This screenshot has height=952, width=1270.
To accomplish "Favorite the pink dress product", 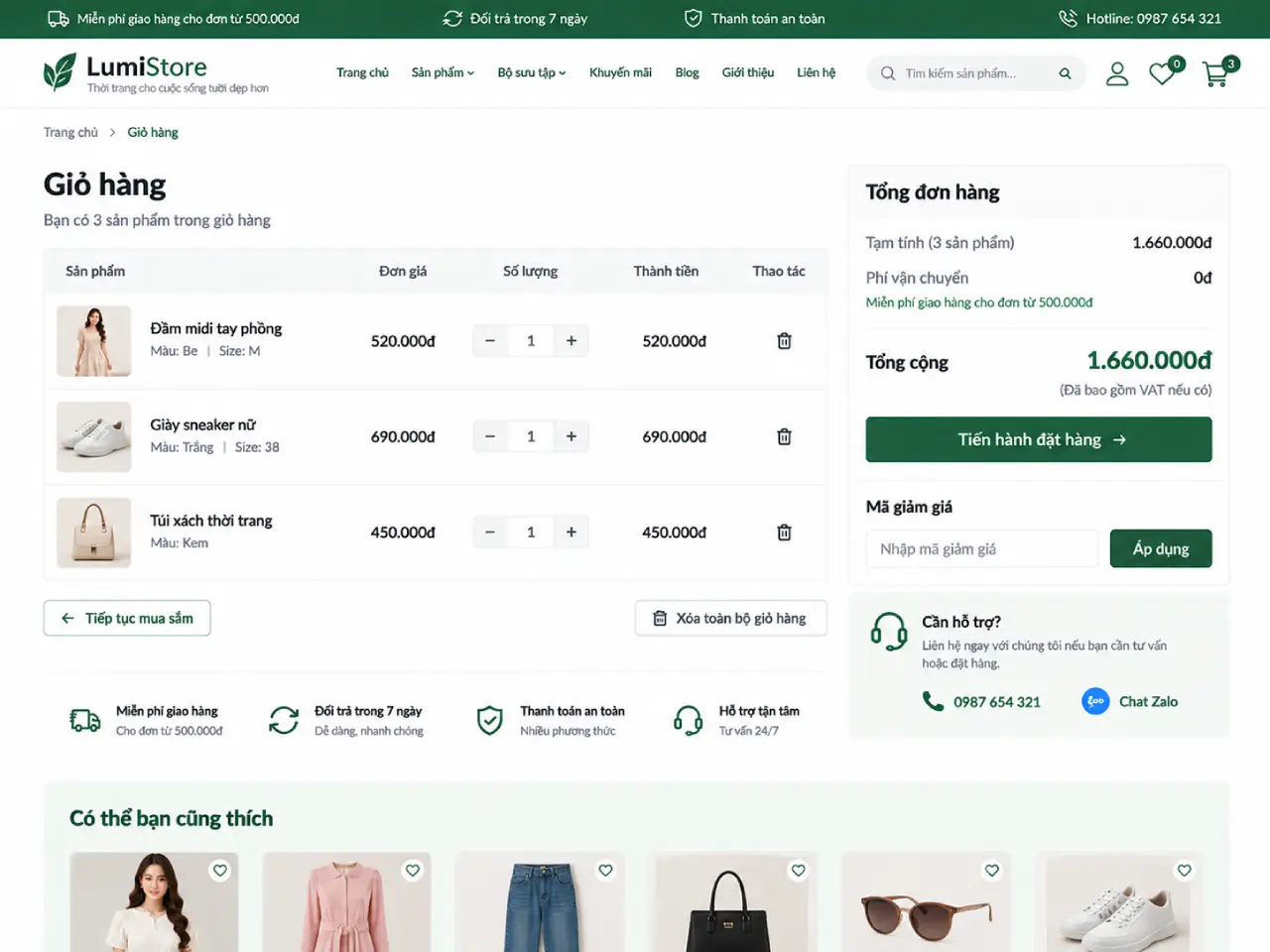I will 413,871.
